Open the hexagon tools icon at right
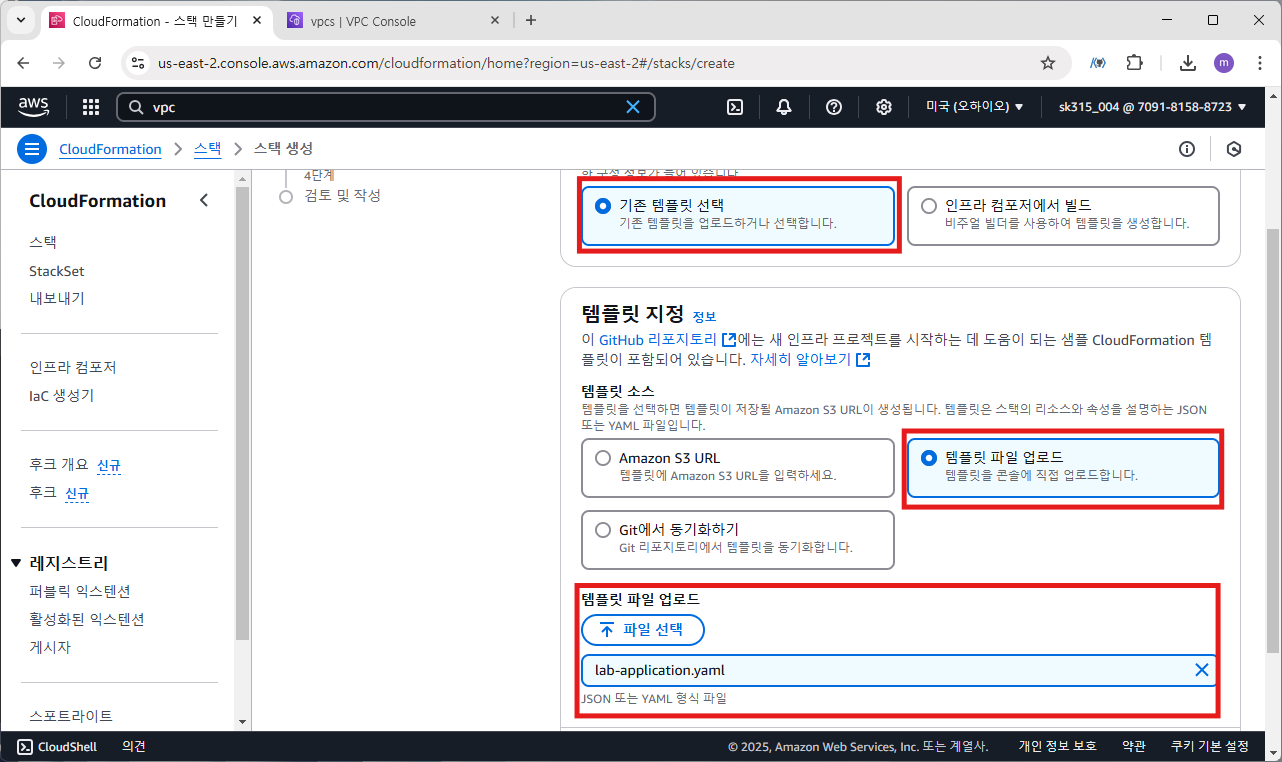Image resolution: width=1282 pixels, height=762 pixels. [1234, 149]
